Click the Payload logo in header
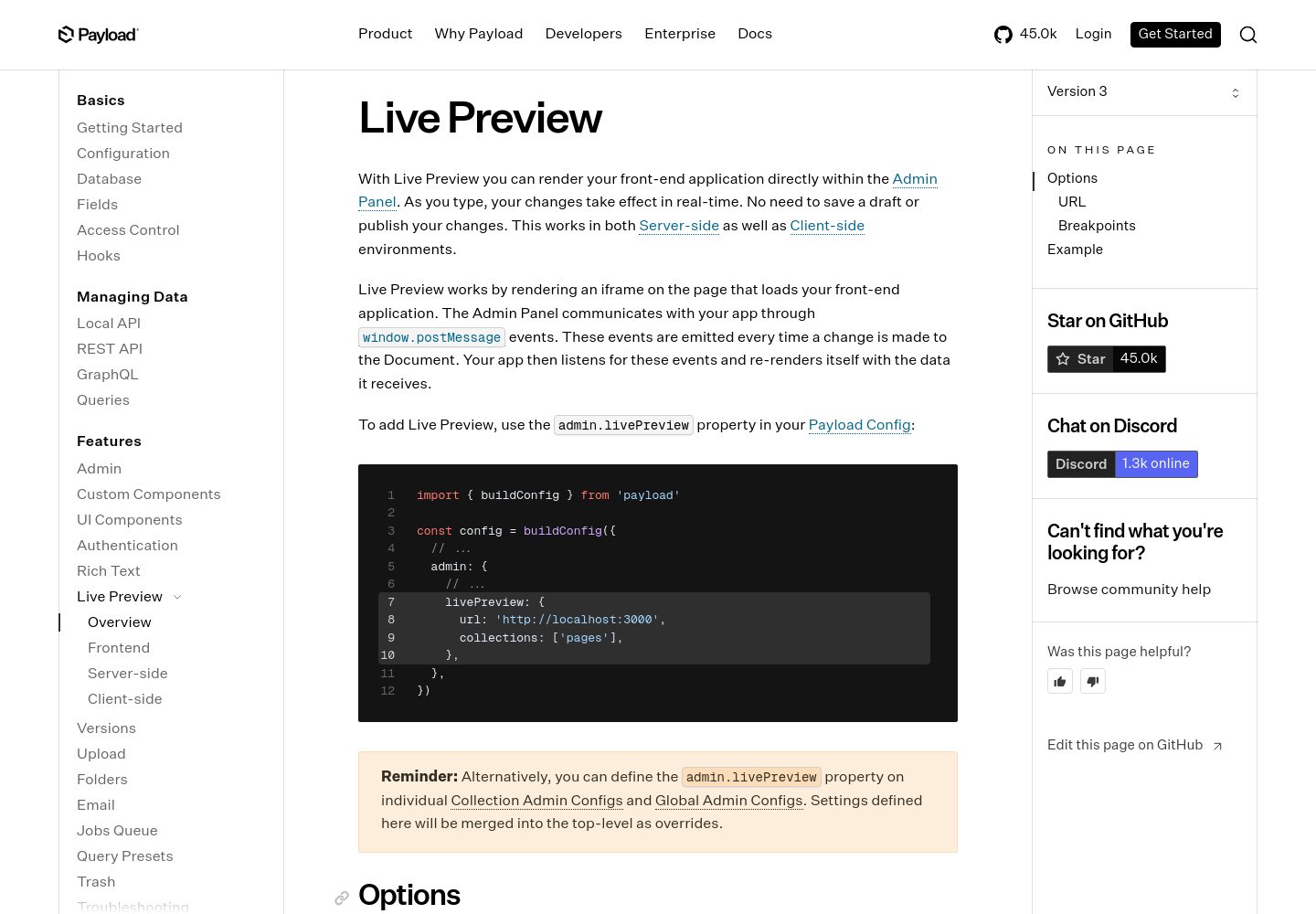Screen dimensions: 1316x914 pos(99,35)
